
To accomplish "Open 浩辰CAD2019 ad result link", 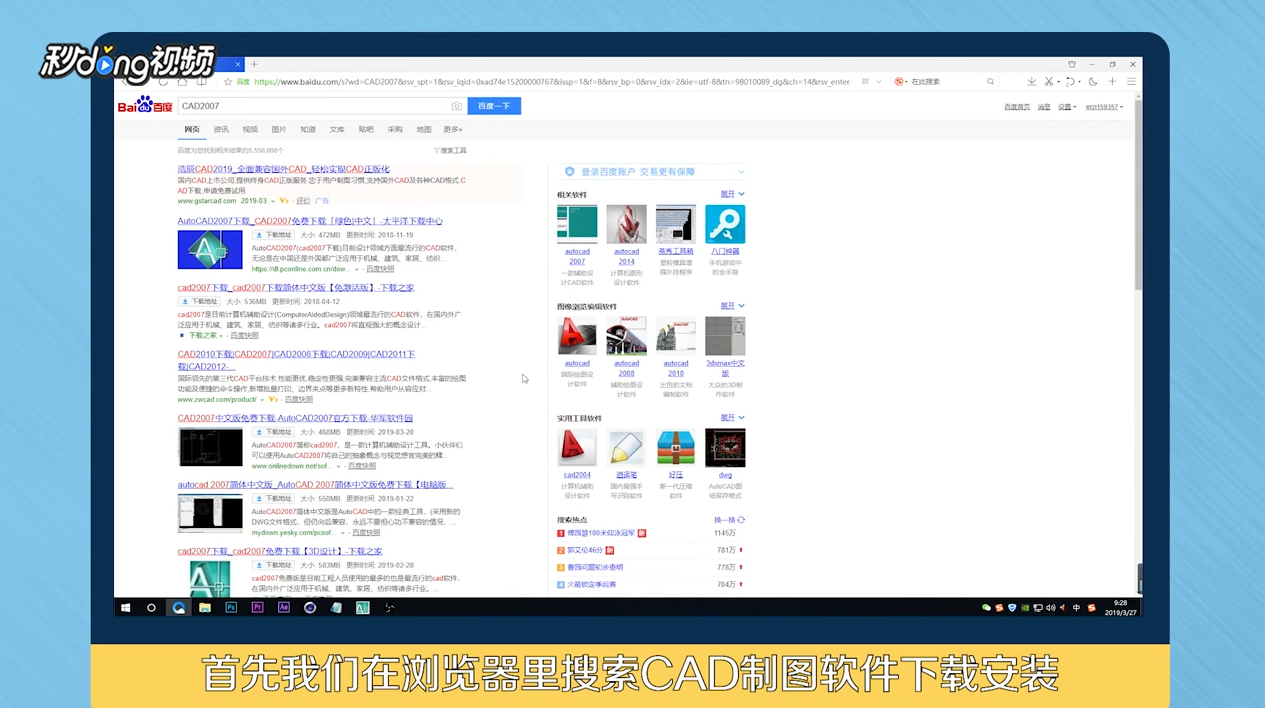I will [284, 169].
